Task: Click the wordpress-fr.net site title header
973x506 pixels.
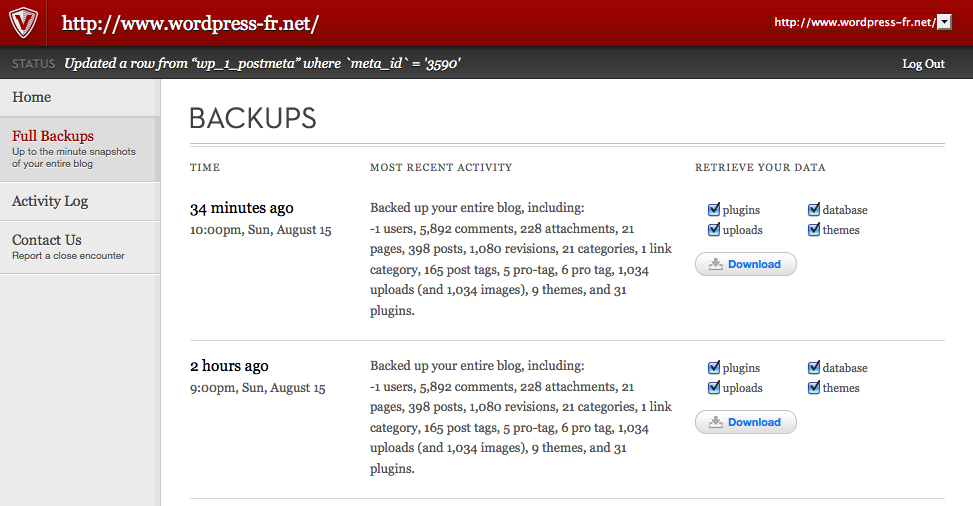Action: pos(190,22)
